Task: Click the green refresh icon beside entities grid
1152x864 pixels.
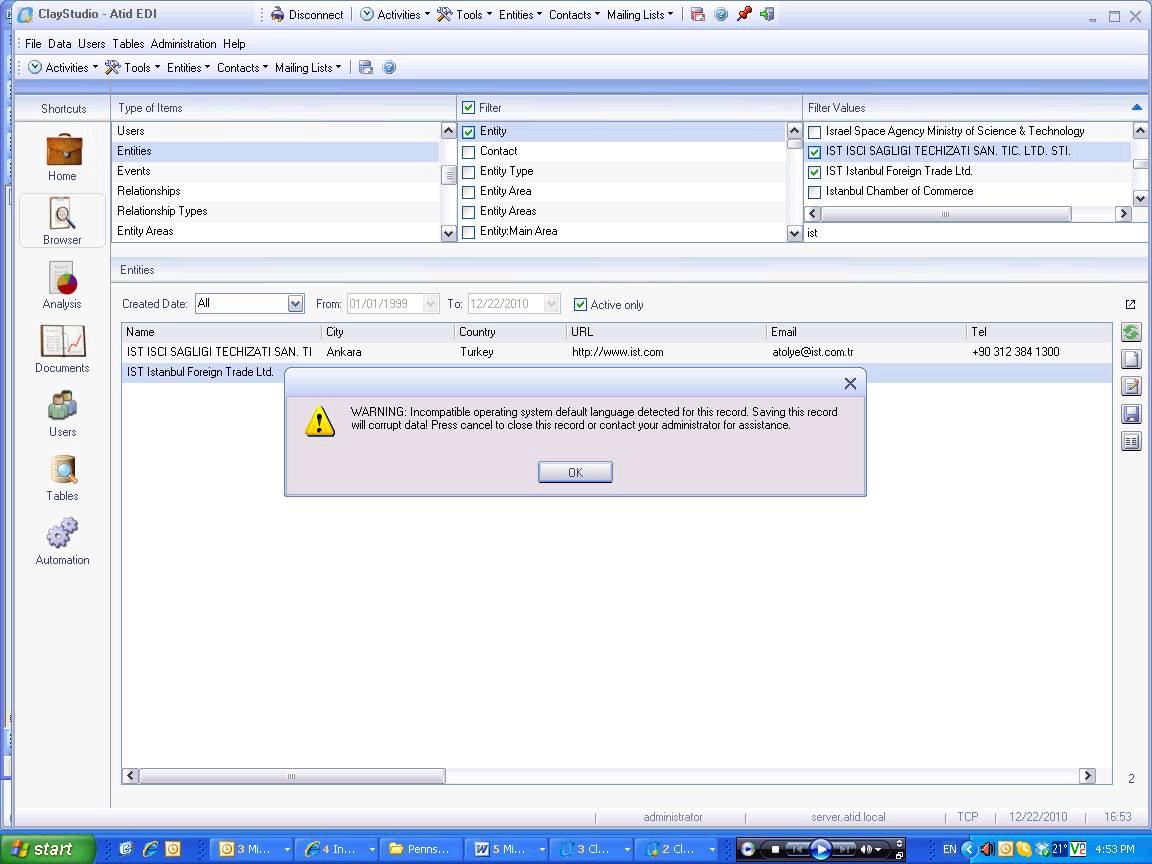Action: 1131,332
